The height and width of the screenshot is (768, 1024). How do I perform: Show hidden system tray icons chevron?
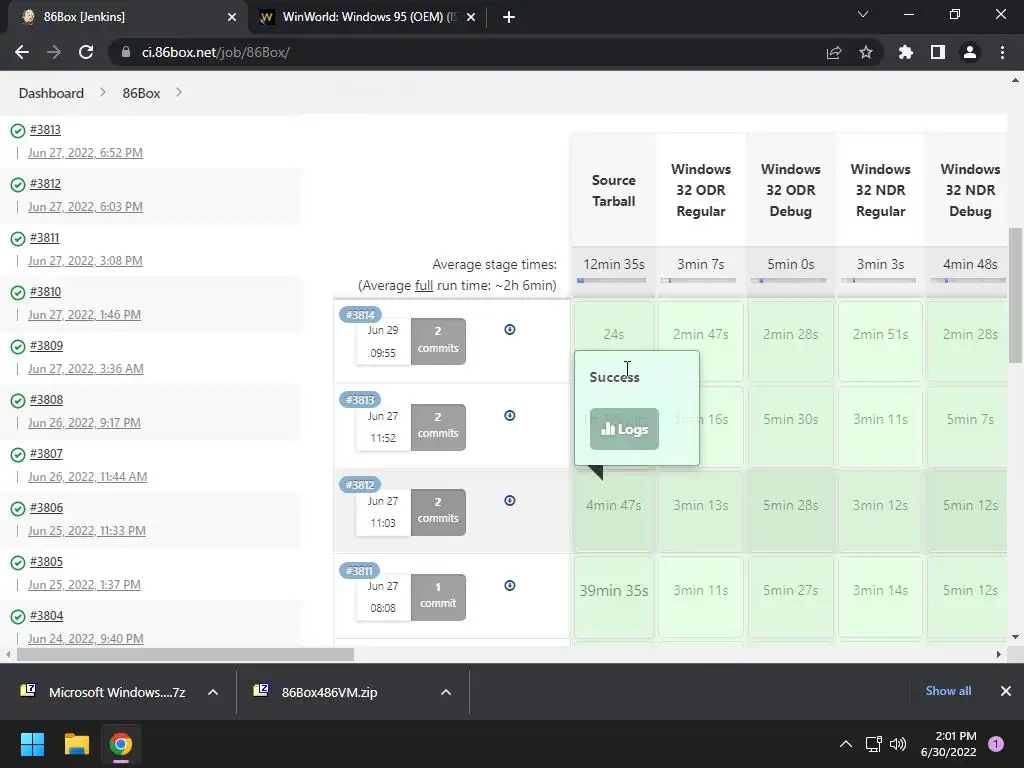[x=846, y=744]
